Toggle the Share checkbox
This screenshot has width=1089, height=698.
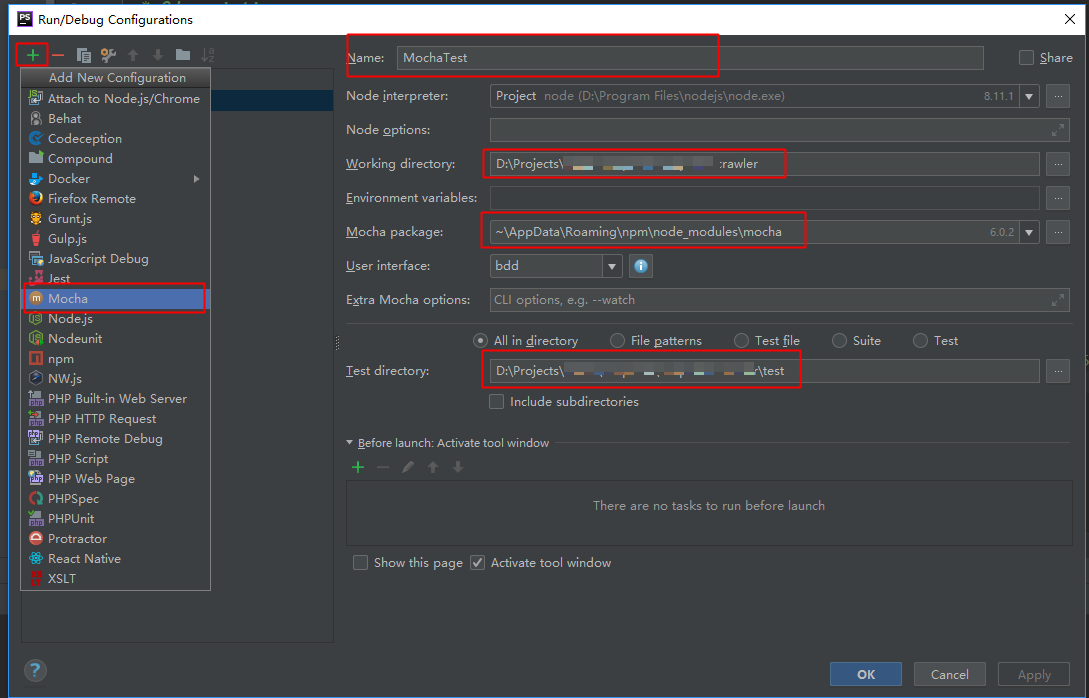coord(1026,58)
